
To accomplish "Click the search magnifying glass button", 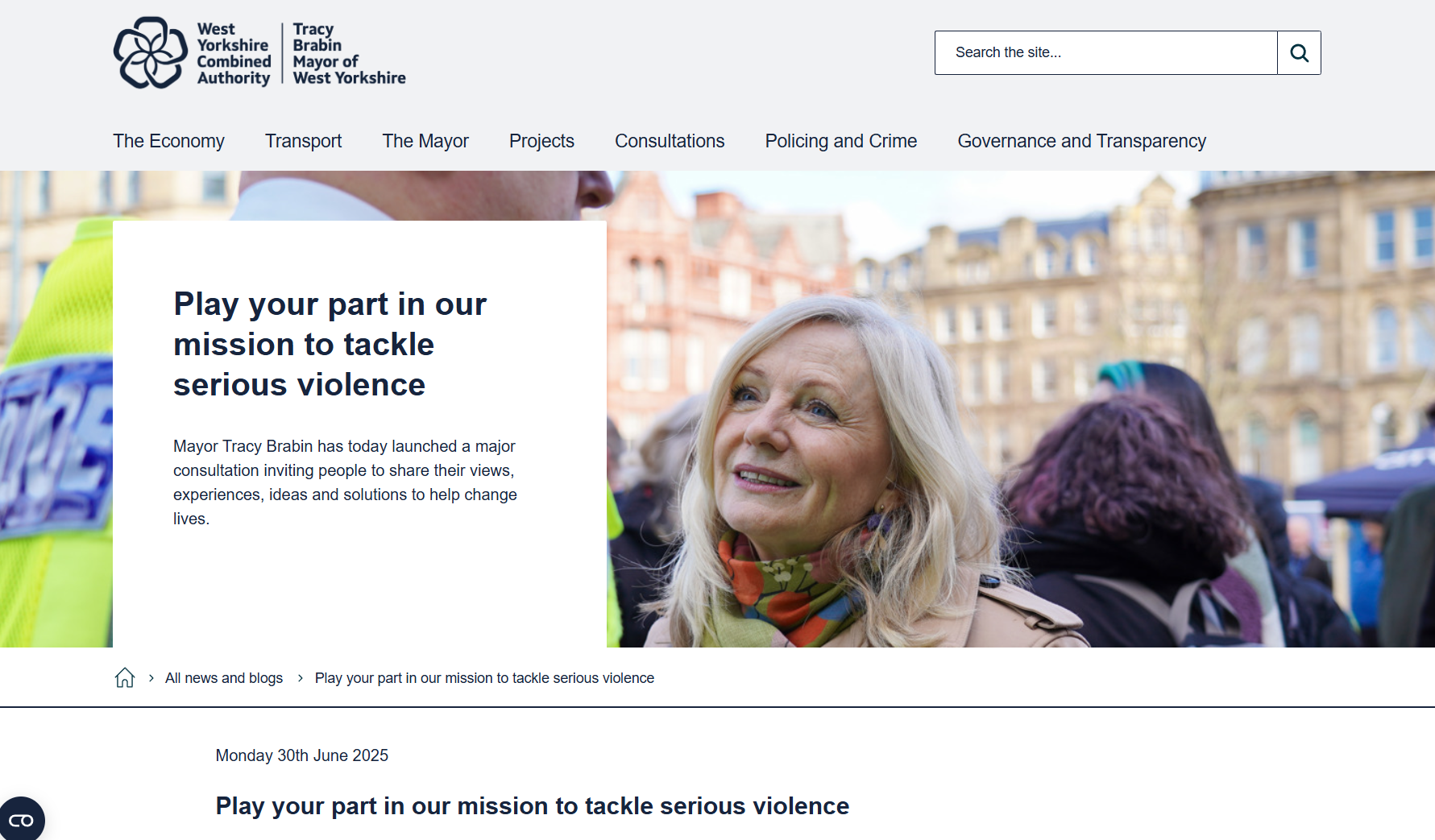I will pyautogui.click(x=1299, y=53).
